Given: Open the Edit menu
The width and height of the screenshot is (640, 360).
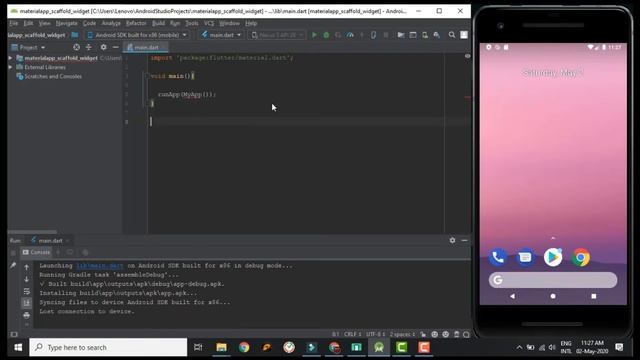Looking at the screenshot, I should pos(28,23).
